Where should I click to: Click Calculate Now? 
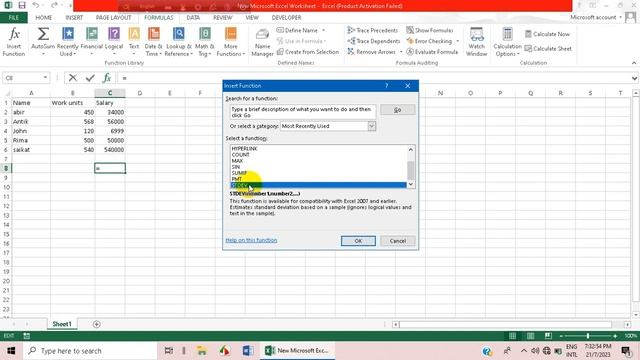pyautogui.click(x=547, y=34)
